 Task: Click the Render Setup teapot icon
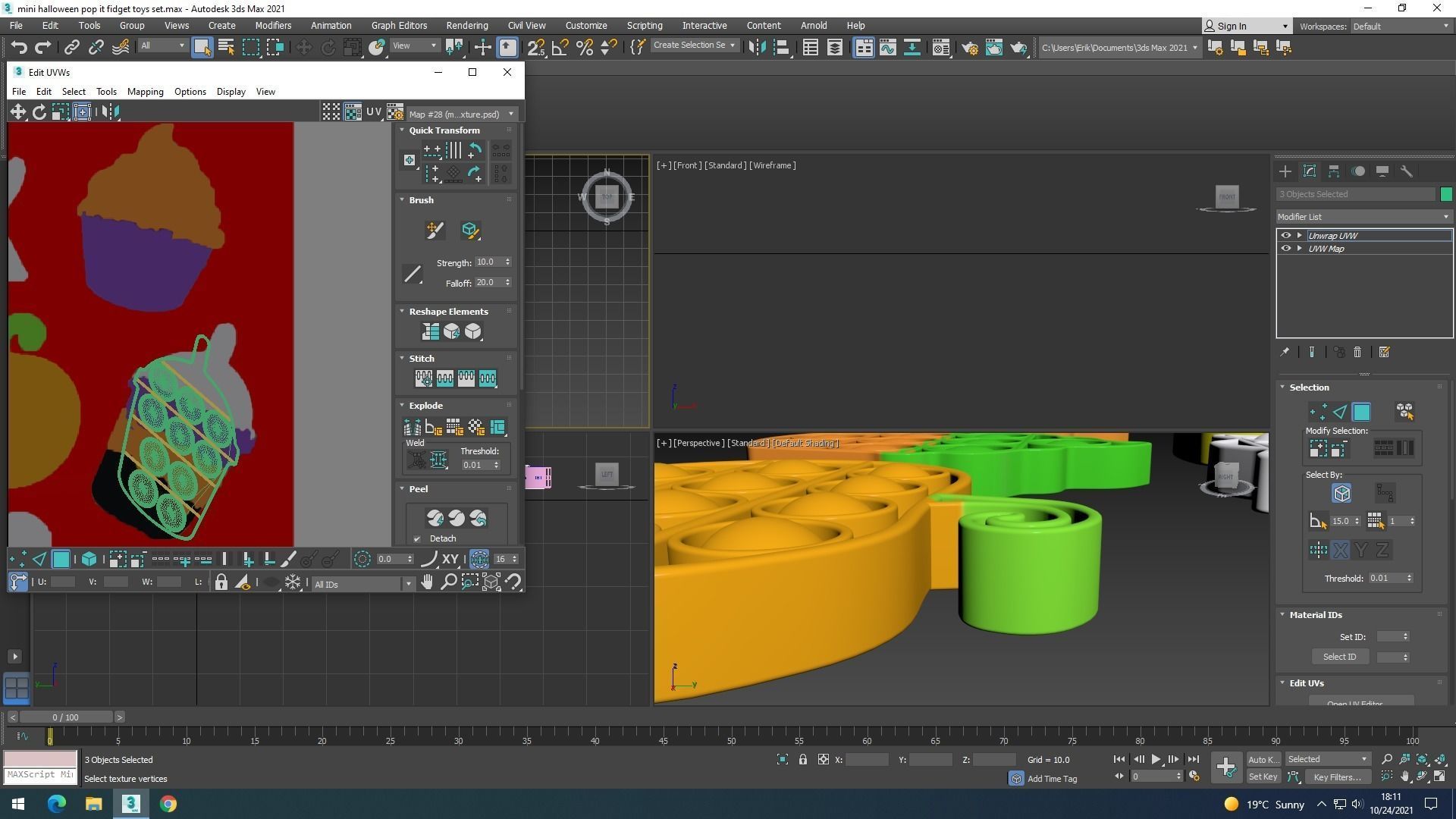point(970,48)
